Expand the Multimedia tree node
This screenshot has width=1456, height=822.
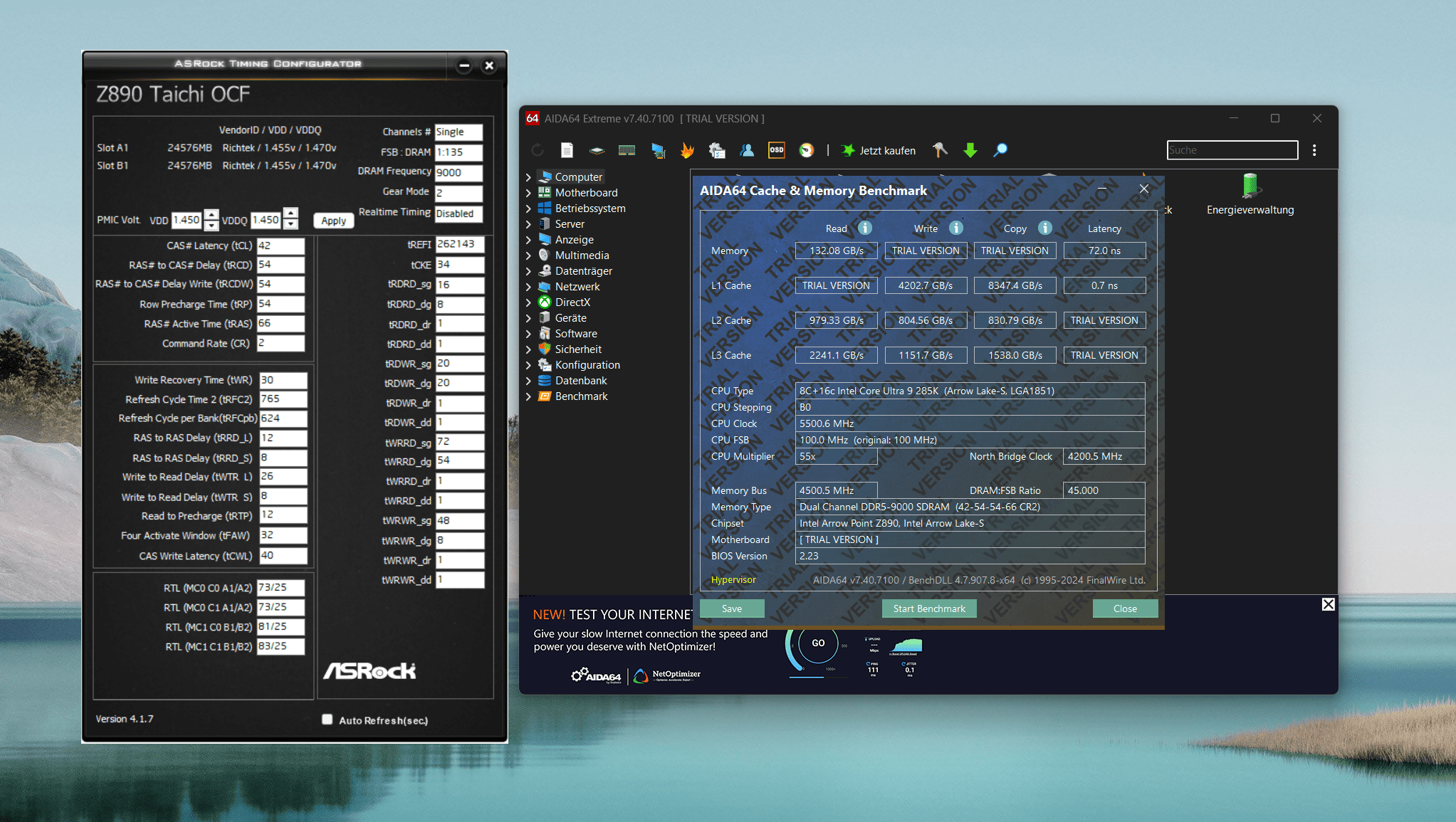pyautogui.click(x=528, y=255)
